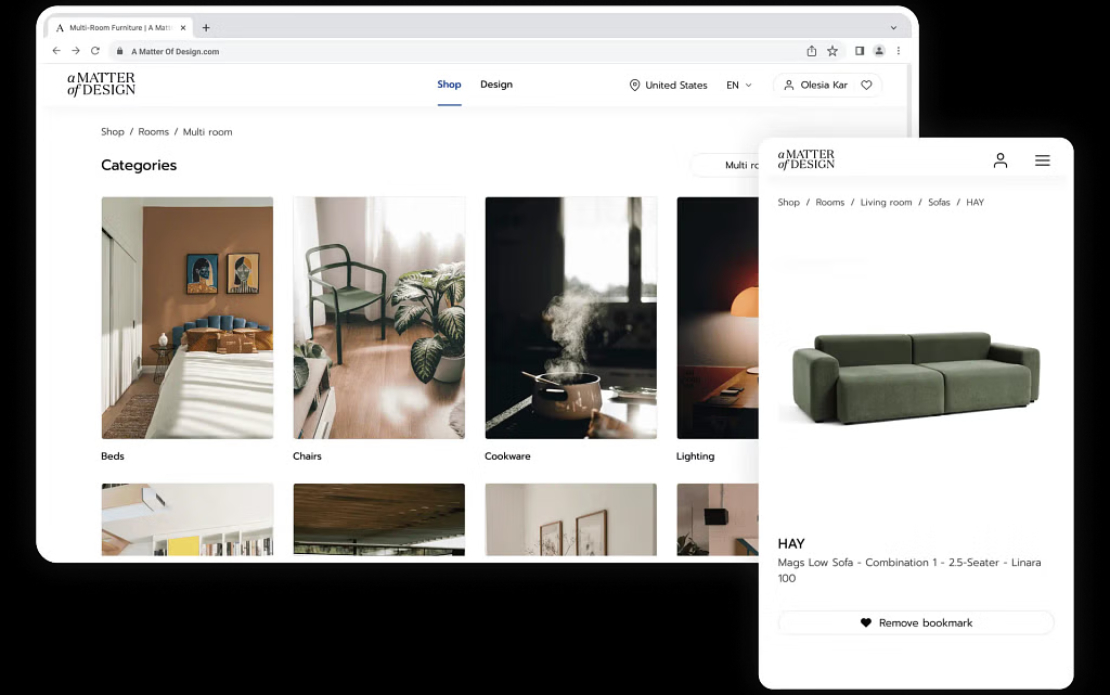Open a new browser tab
Image resolution: width=1110 pixels, height=695 pixels.
point(206,28)
